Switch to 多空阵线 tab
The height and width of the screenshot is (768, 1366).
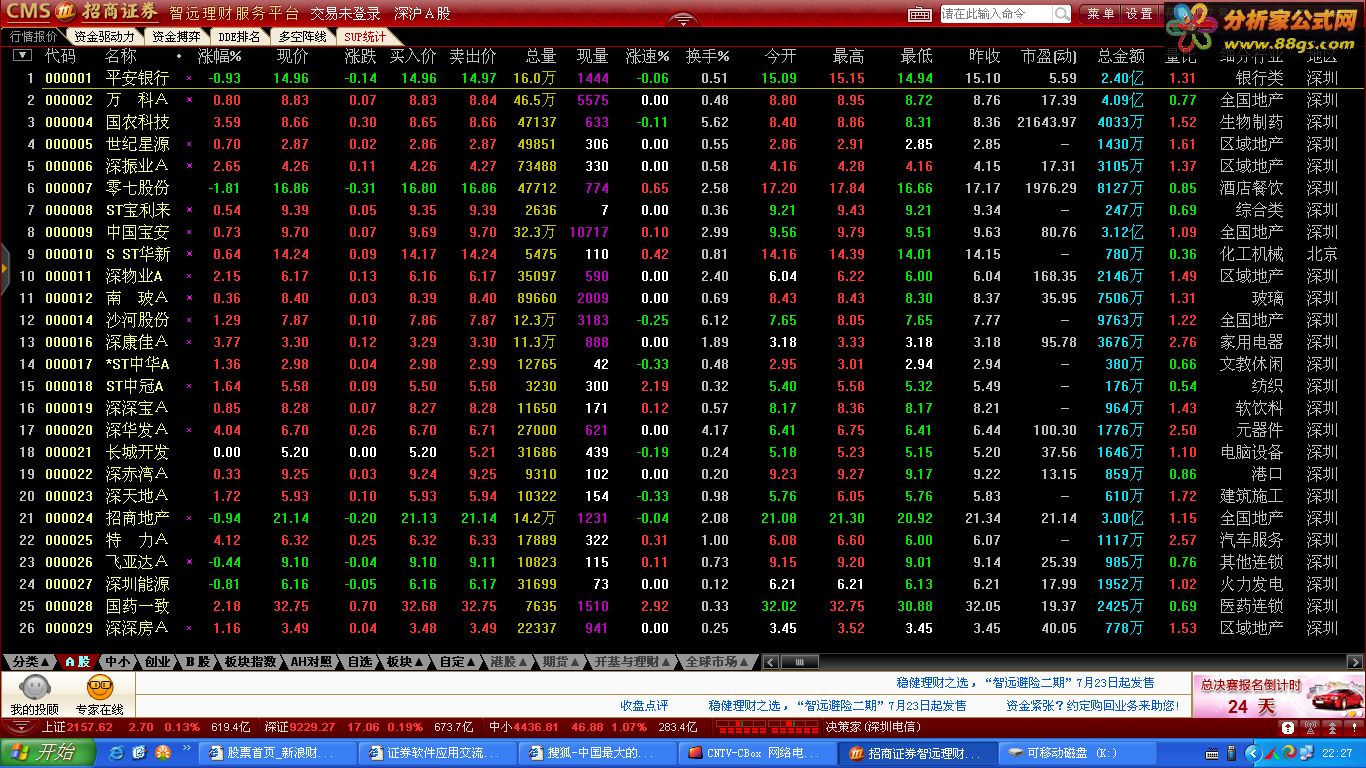(x=302, y=36)
